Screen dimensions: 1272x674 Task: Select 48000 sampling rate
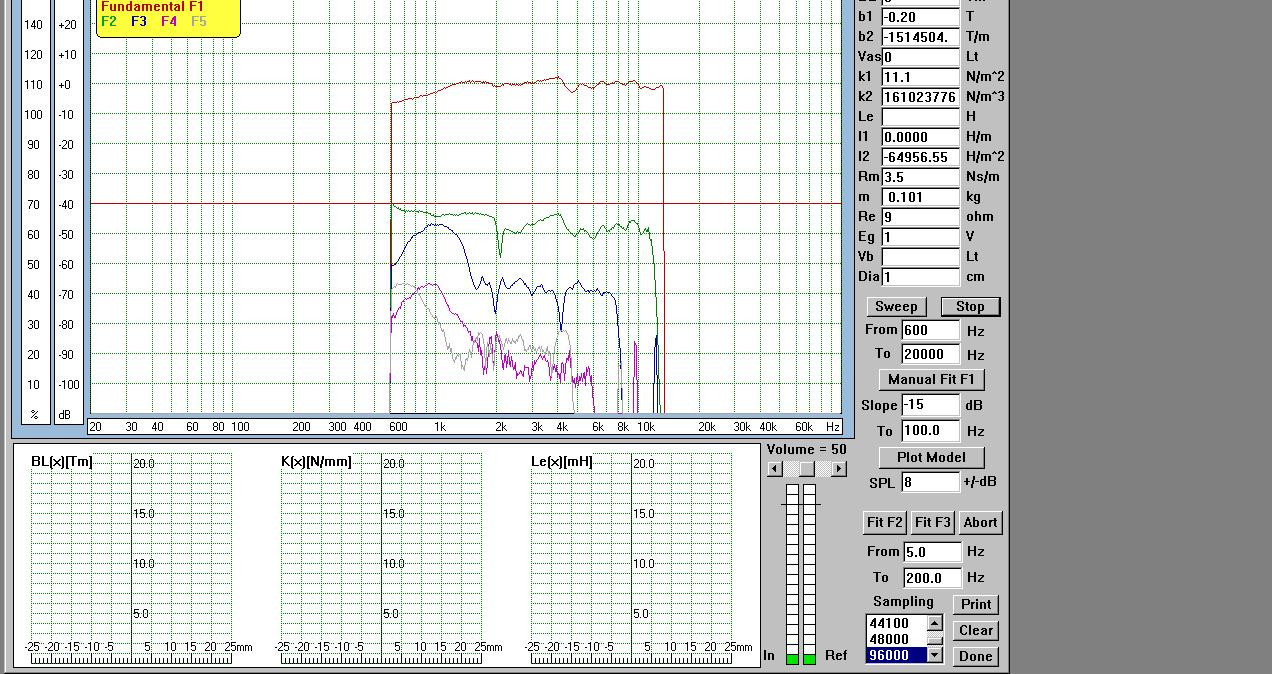pyautogui.click(x=896, y=639)
